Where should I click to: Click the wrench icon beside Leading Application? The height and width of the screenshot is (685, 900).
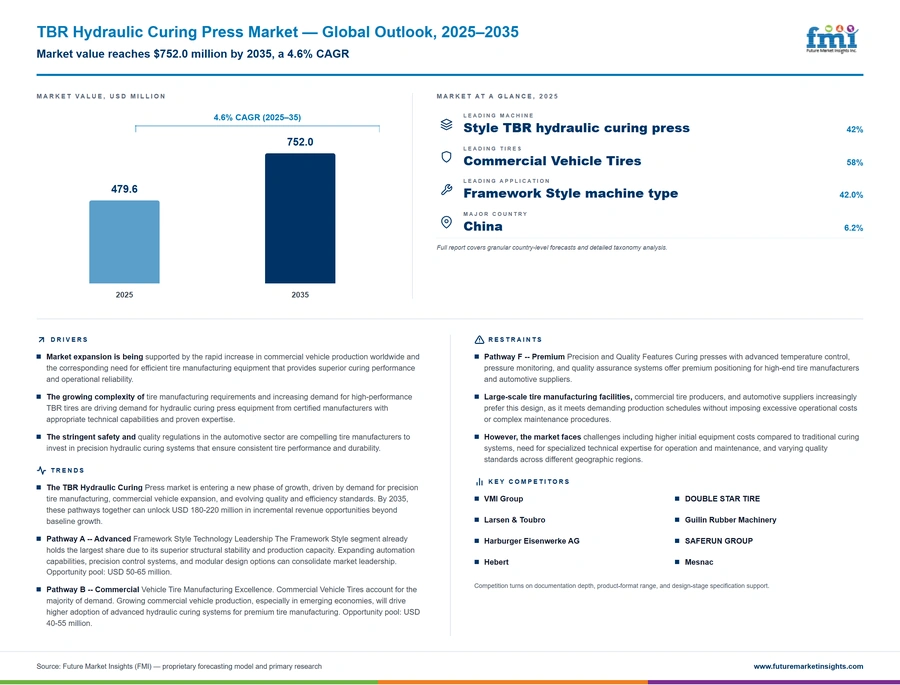click(446, 189)
